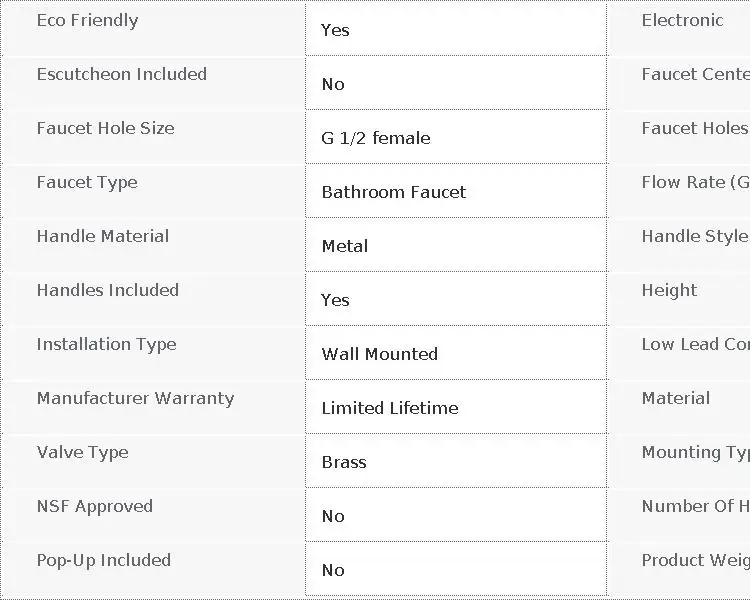The image size is (750, 600).
Task: Click the Pop-Up Included label
Action: 104,560
